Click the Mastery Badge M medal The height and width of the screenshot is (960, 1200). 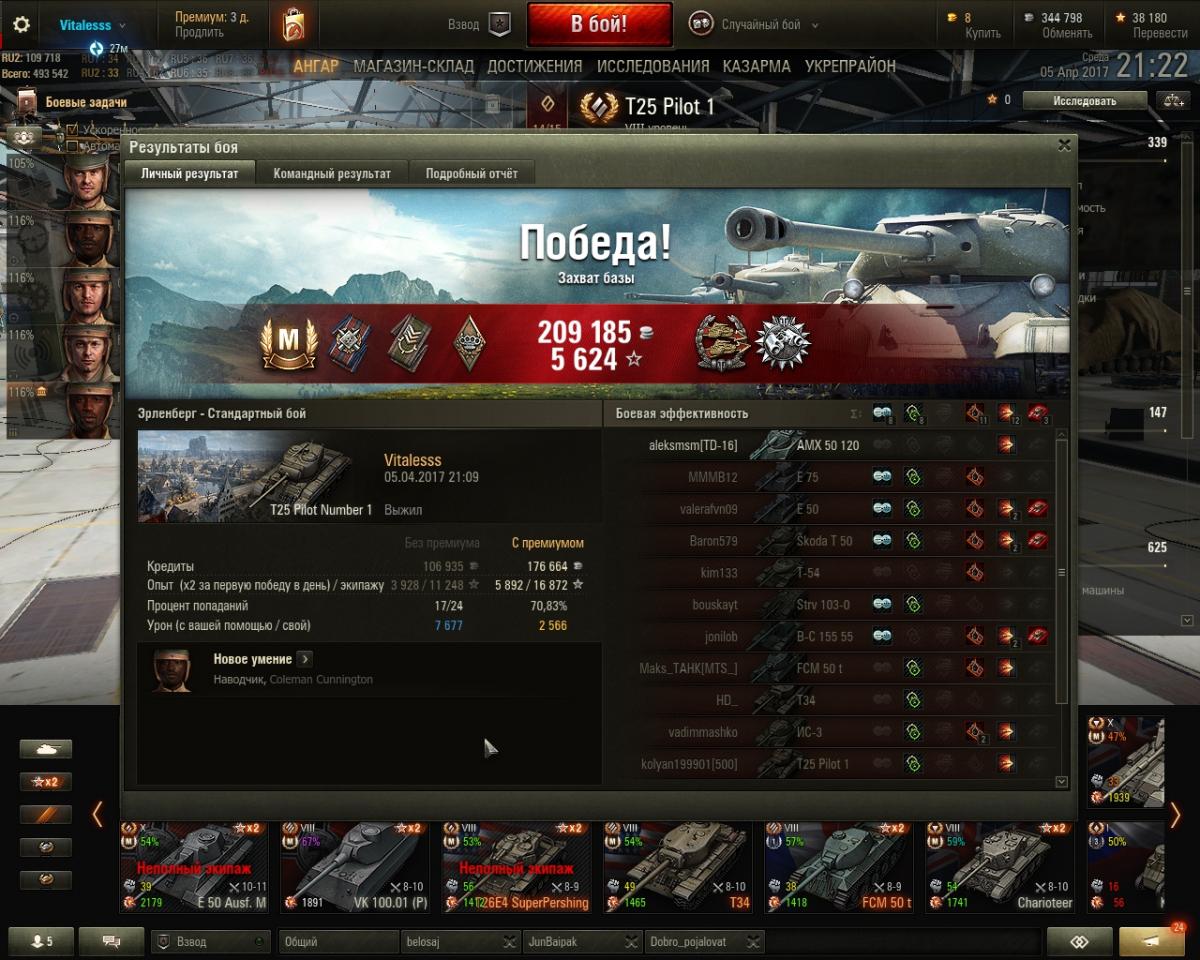(288, 342)
